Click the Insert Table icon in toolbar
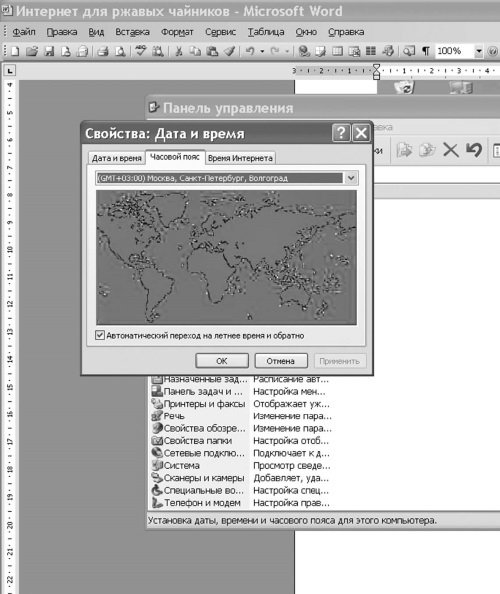 pos(337,51)
